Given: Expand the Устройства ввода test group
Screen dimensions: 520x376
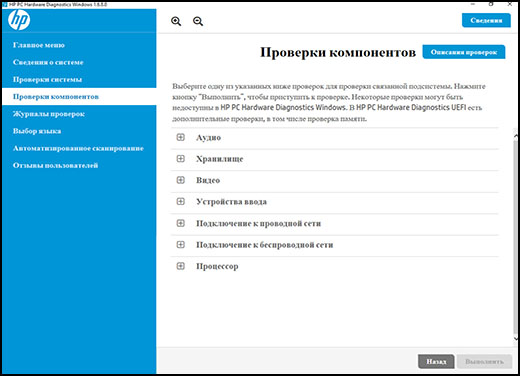Looking at the screenshot, I should click(x=180, y=202).
